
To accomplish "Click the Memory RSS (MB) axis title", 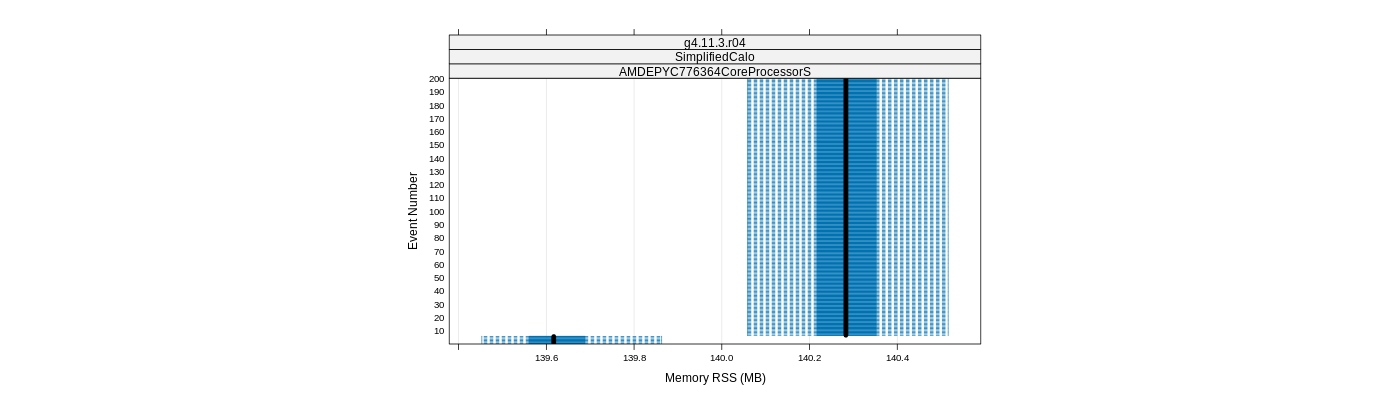I will tap(715, 378).
